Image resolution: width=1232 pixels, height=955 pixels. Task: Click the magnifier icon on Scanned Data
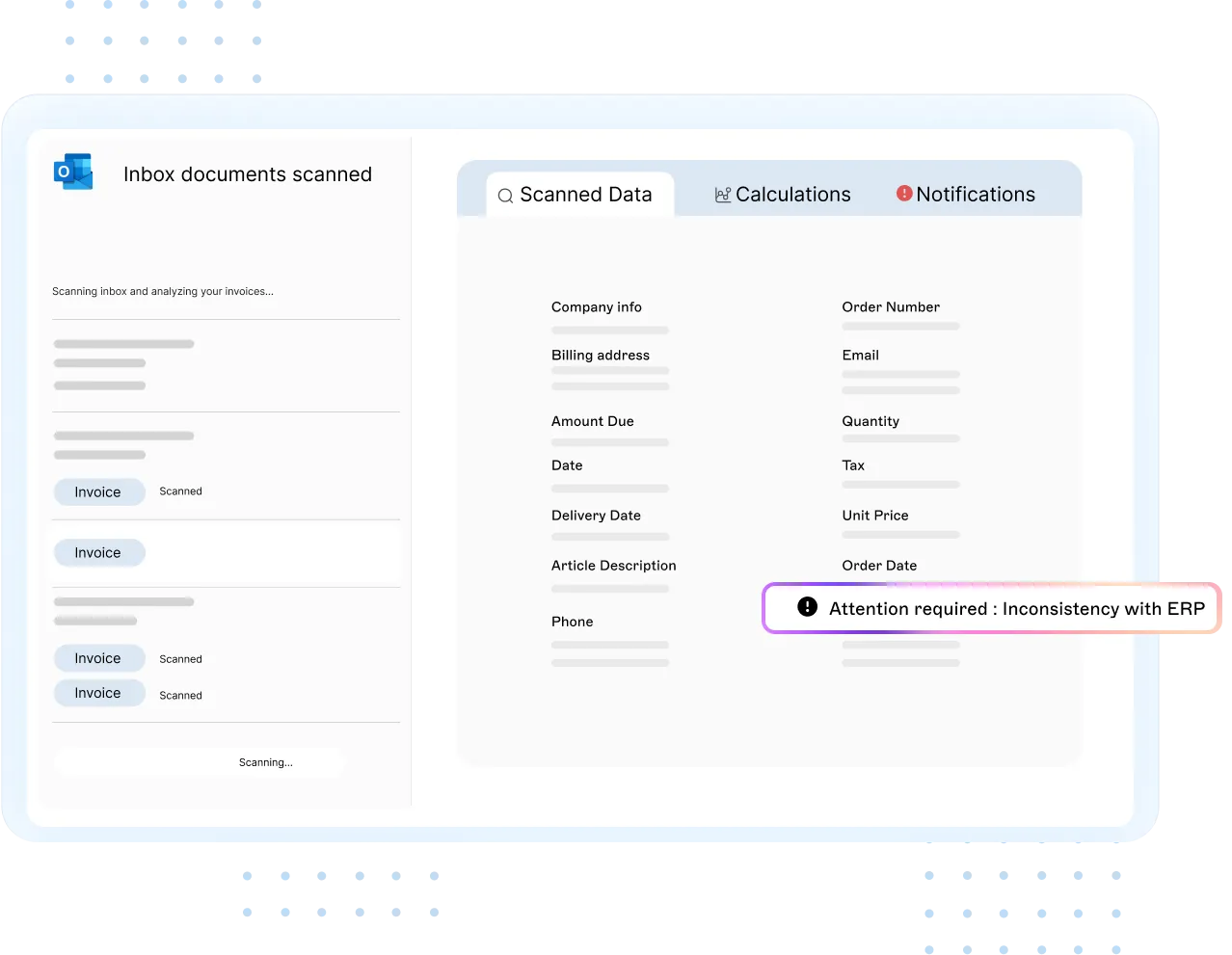click(x=505, y=196)
